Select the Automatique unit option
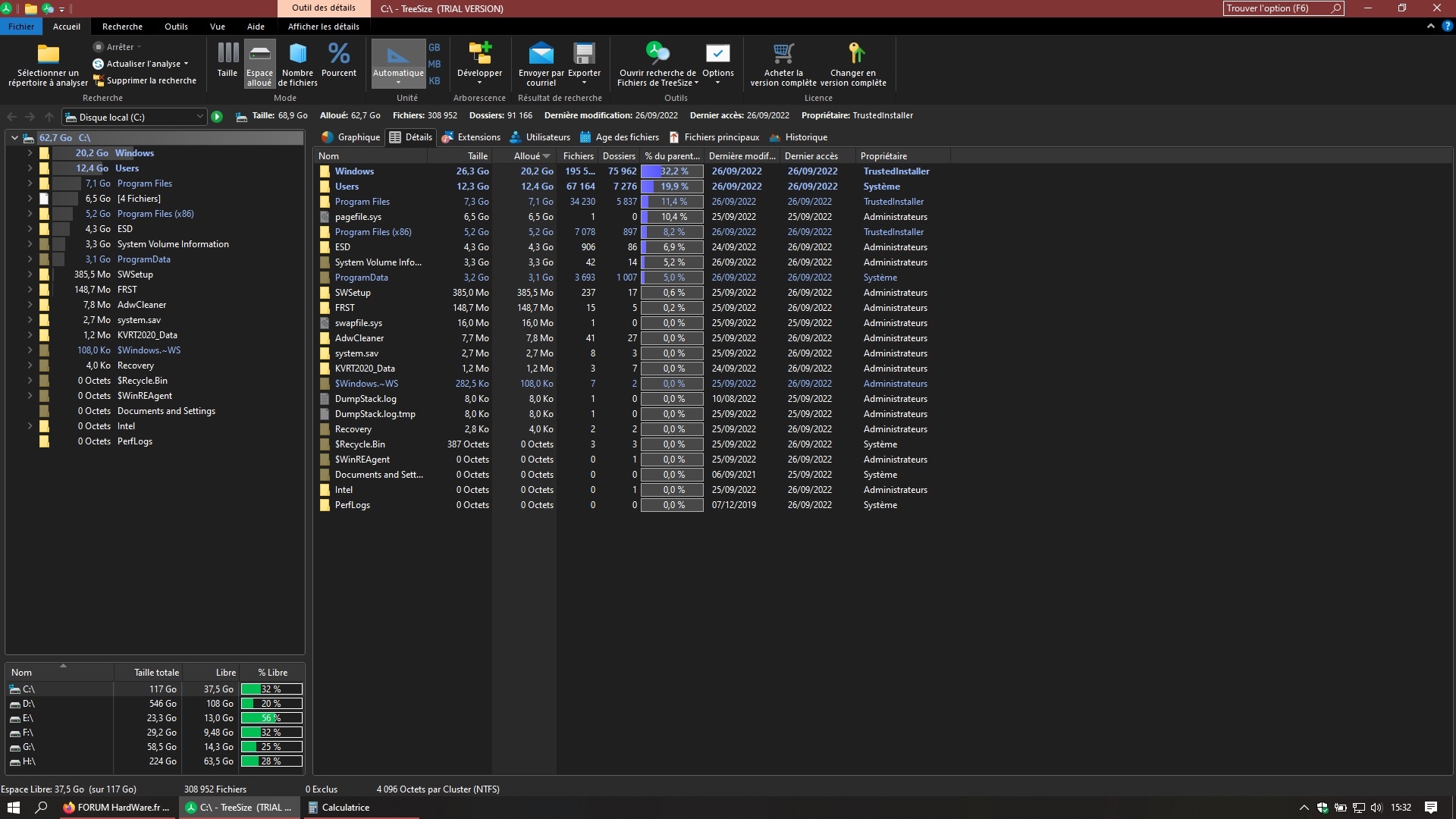Viewport: 1456px width, 819px height. [398, 62]
